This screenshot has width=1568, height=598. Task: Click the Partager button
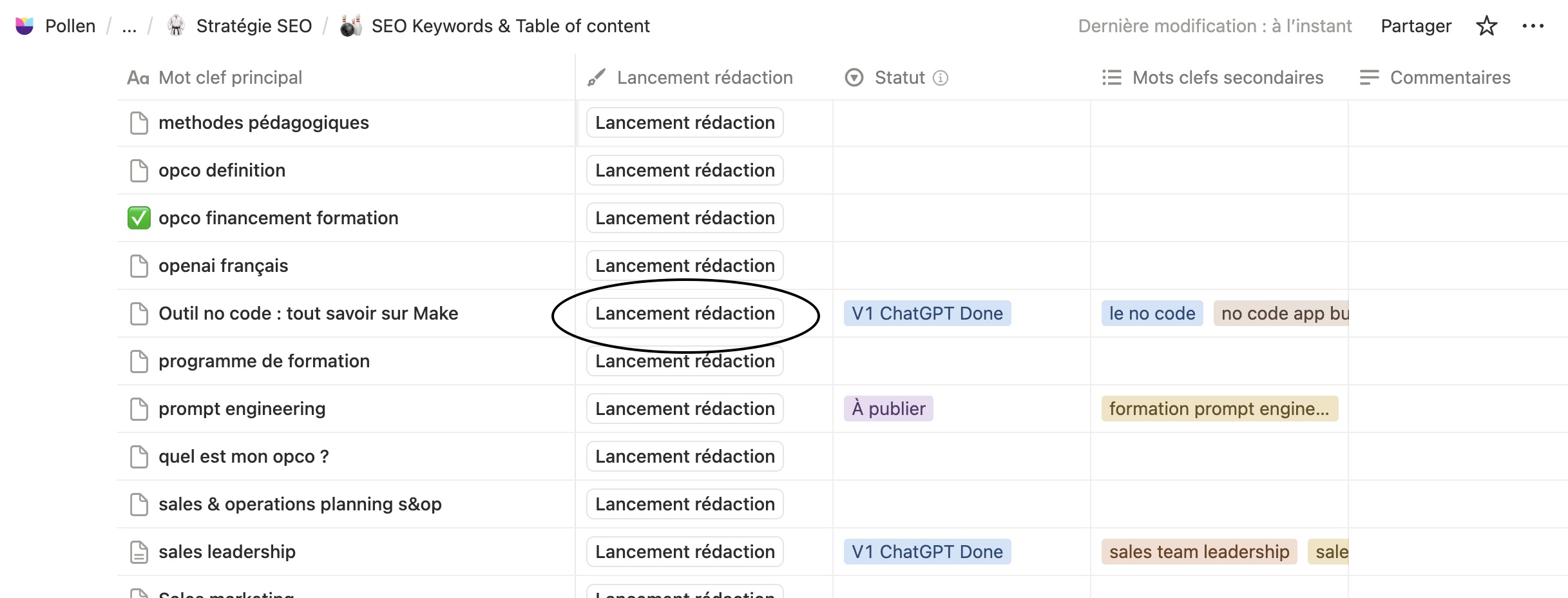[x=1416, y=26]
